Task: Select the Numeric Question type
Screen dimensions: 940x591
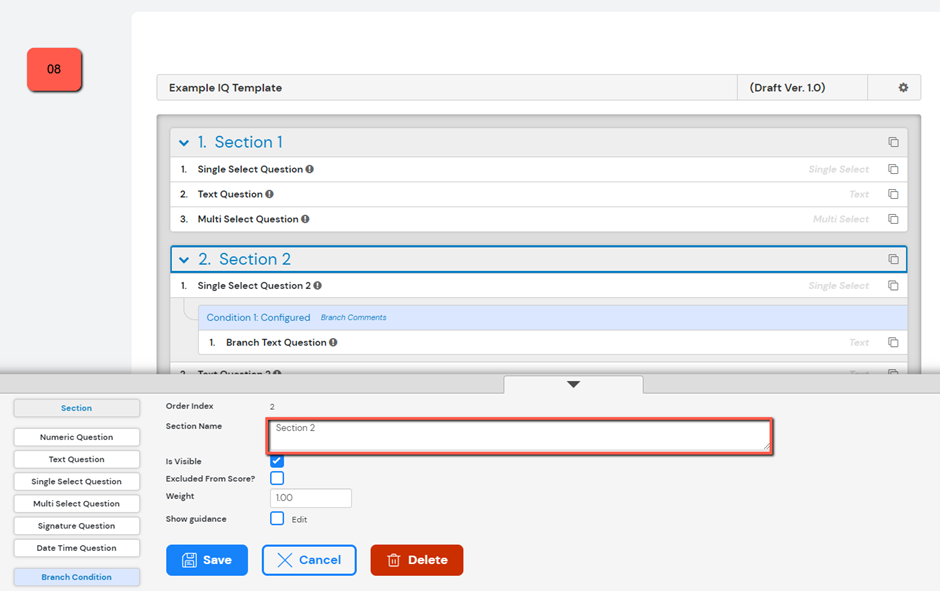Action: pyautogui.click(x=76, y=437)
